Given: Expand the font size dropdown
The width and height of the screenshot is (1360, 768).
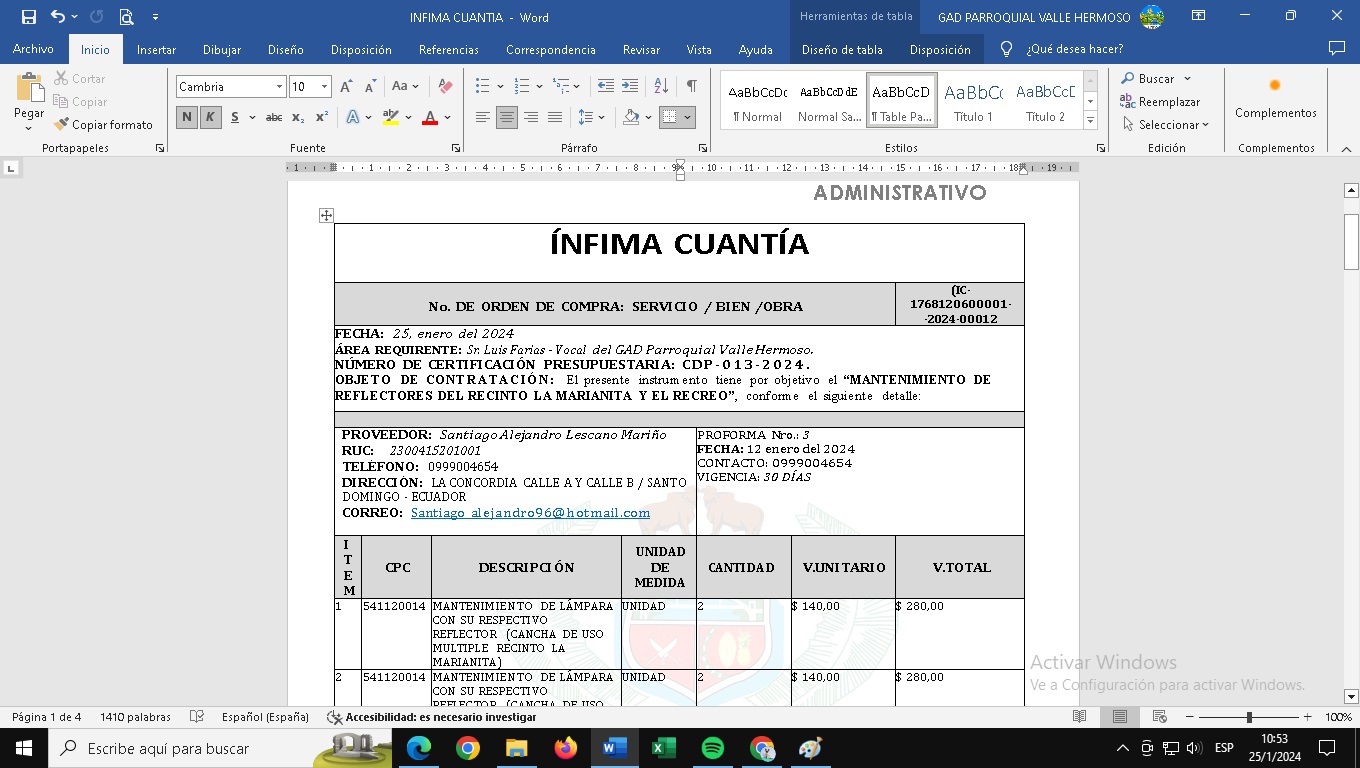Looking at the screenshot, I should tap(324, 88).
